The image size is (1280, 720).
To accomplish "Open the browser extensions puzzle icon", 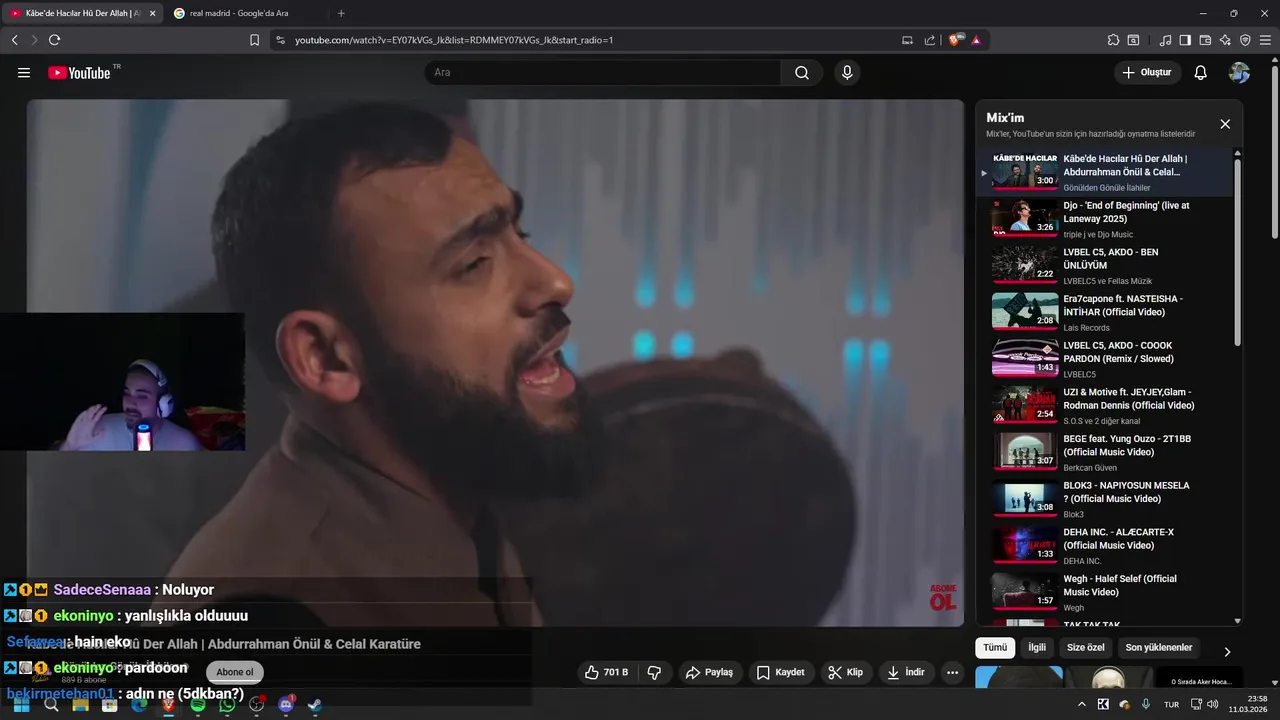I will pos(1113,40).
